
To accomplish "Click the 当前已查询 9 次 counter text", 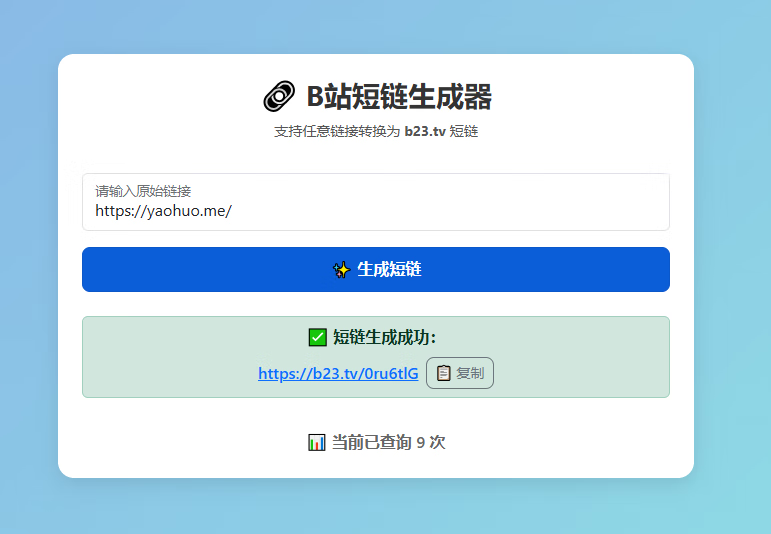I will pyautogui.click(x=388, y=443).
